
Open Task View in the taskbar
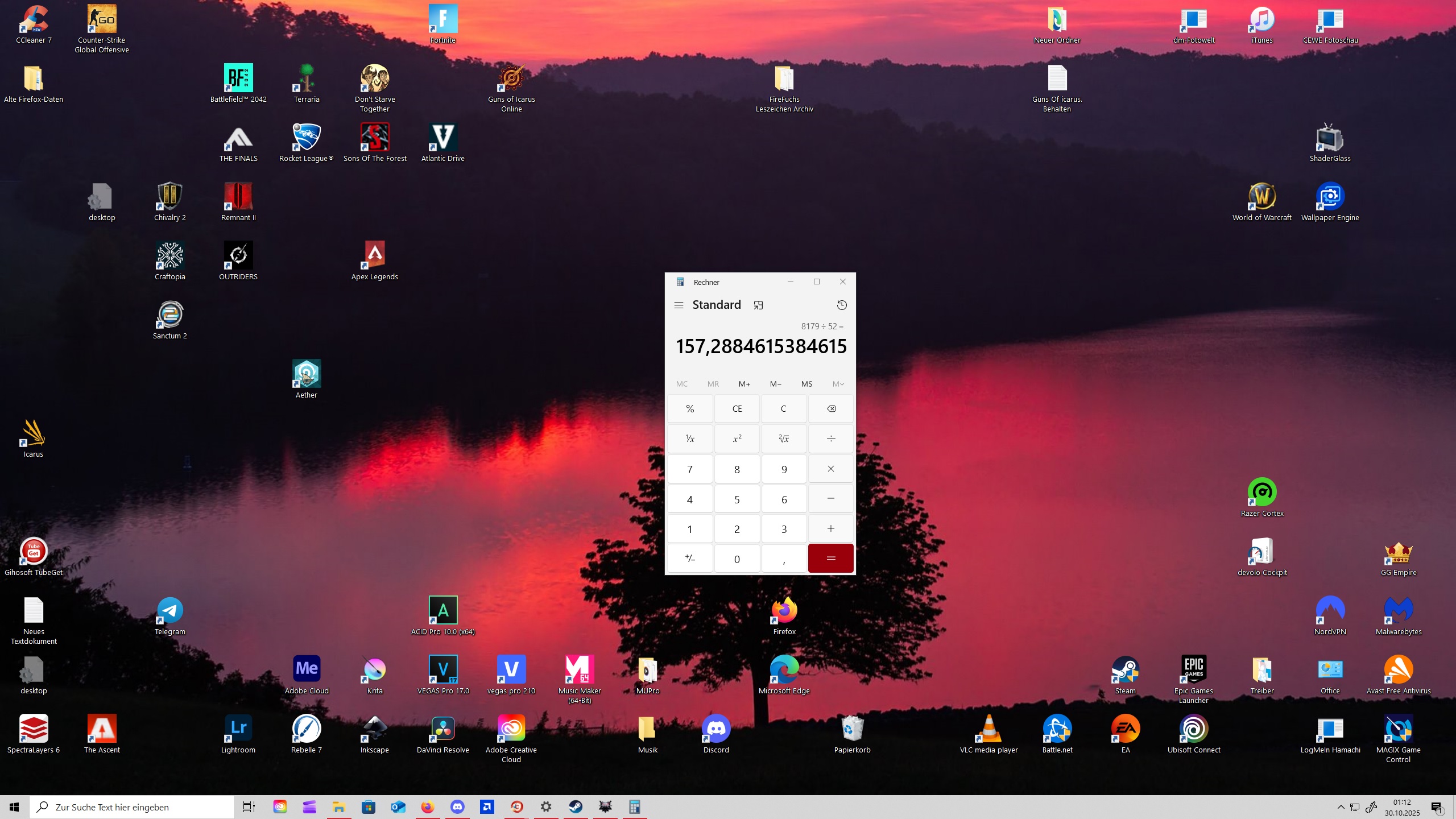[x=249, y=807]
